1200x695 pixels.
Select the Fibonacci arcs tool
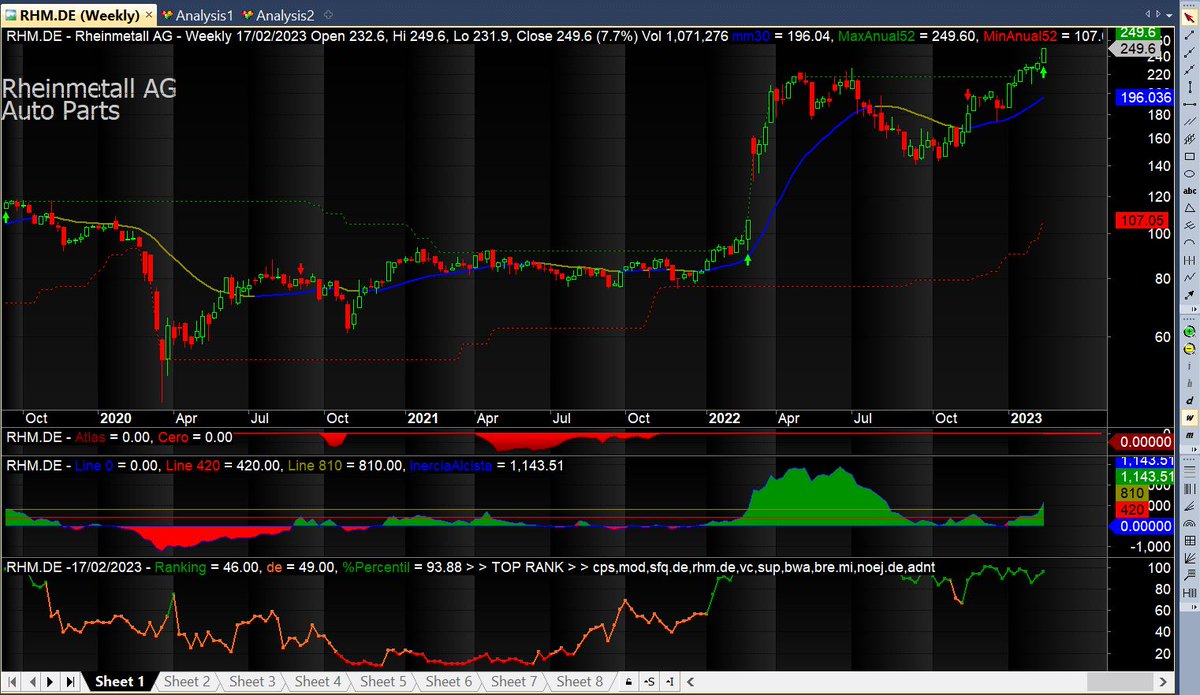(1190, 523)
